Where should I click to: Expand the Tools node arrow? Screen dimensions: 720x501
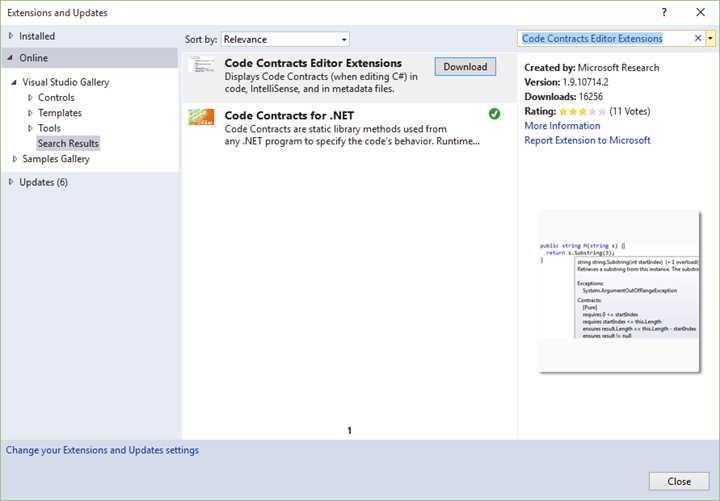(x=30, y=128)
